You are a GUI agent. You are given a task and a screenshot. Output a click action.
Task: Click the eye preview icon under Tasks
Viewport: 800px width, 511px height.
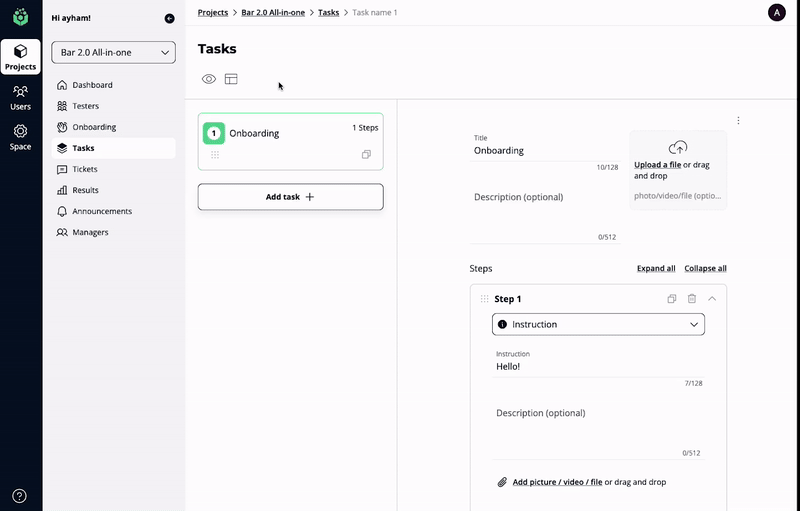click(209, 79)
